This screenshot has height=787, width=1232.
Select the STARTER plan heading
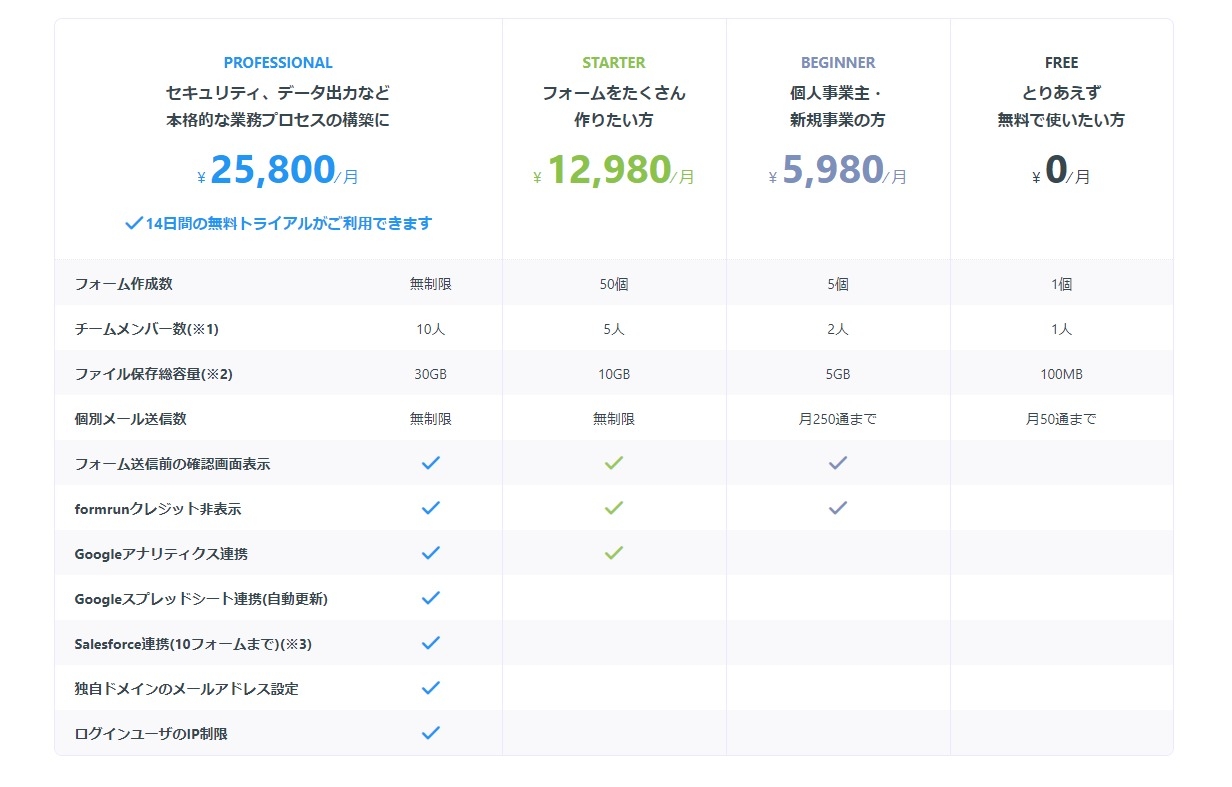[x=614, y=63]
